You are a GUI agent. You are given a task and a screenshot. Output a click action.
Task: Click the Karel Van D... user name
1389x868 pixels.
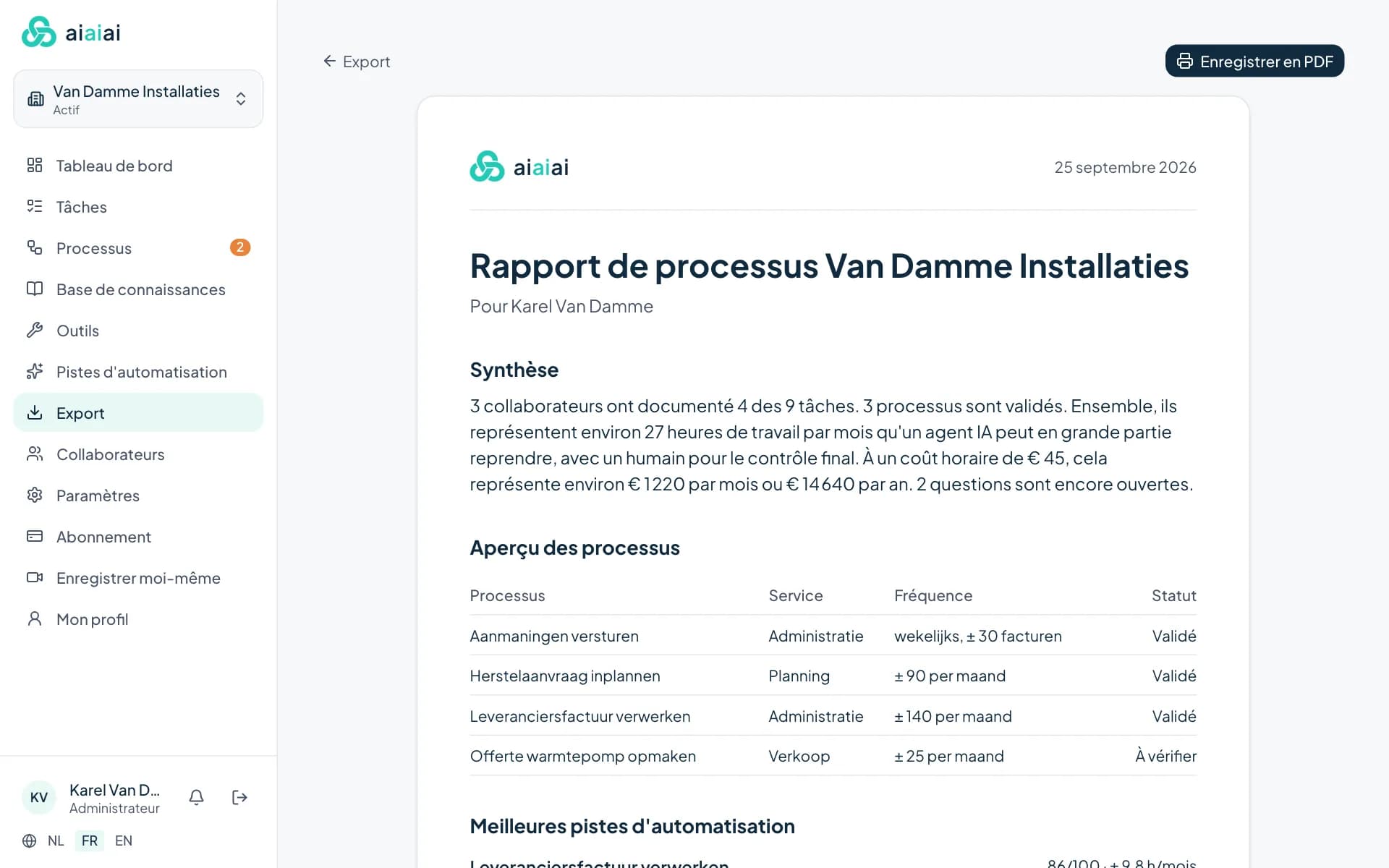coord(114,790)
